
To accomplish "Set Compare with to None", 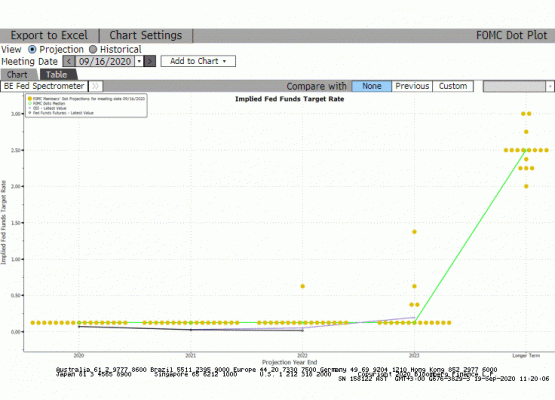I will [372, 86].
